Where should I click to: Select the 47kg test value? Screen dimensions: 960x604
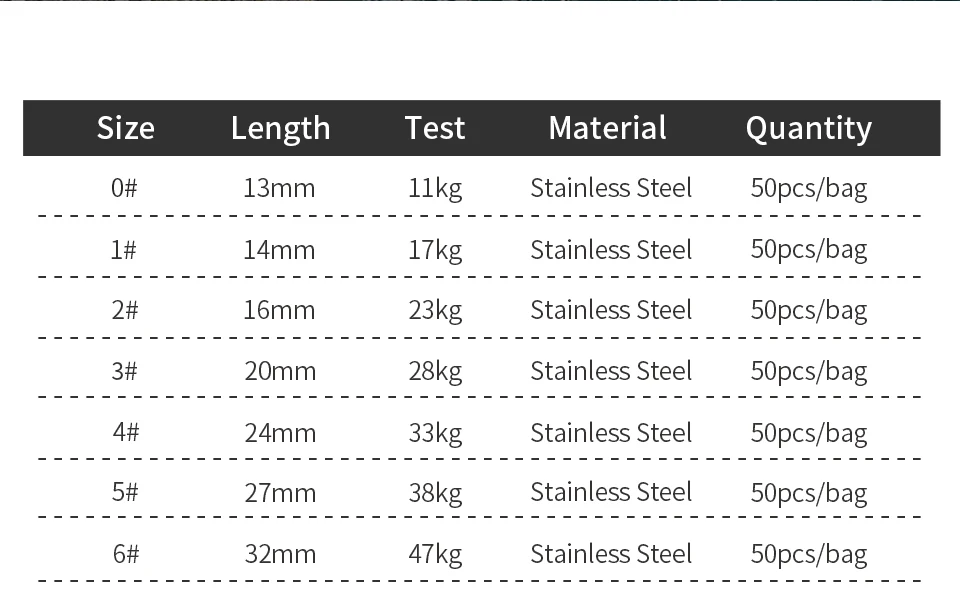[x=435, y=554]
